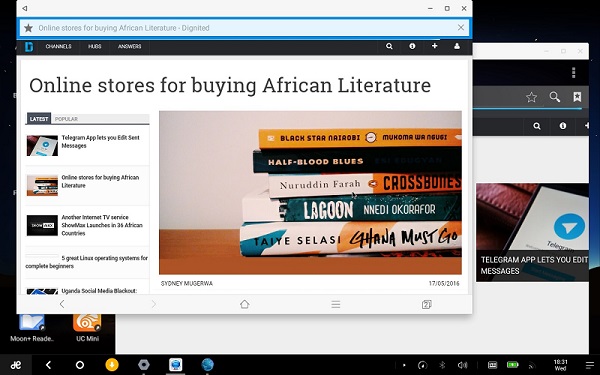This screenshot has height=375, width=600.
Task: Click the browser home icon
Action: tap(245, 304)
